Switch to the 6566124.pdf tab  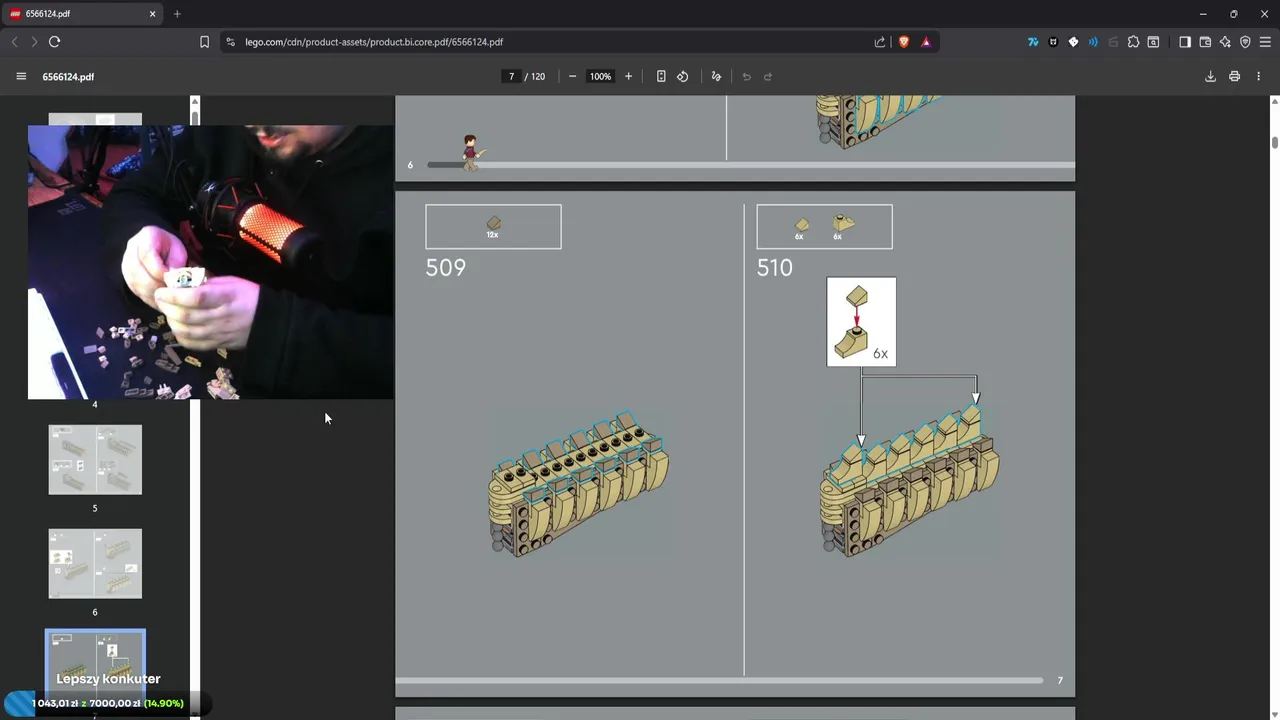click(x=82, y=14)
